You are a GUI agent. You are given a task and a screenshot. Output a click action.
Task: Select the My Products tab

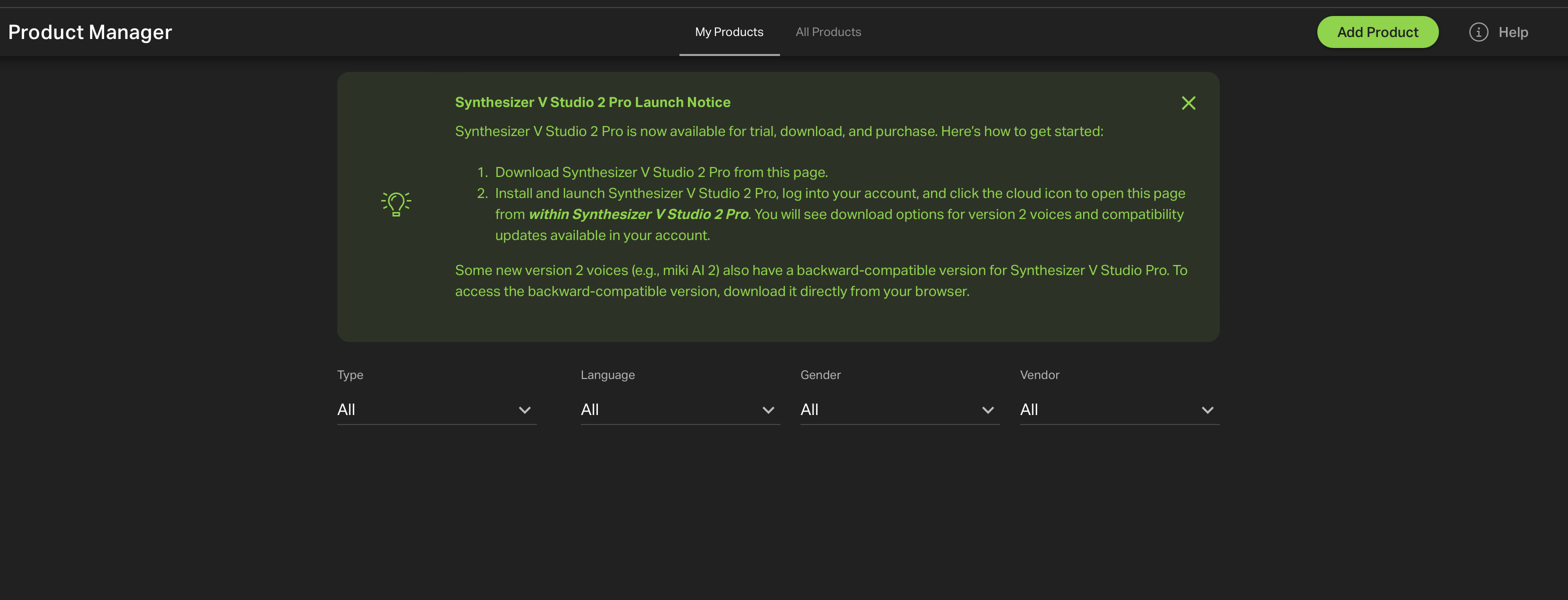click(x=729, y=31)
